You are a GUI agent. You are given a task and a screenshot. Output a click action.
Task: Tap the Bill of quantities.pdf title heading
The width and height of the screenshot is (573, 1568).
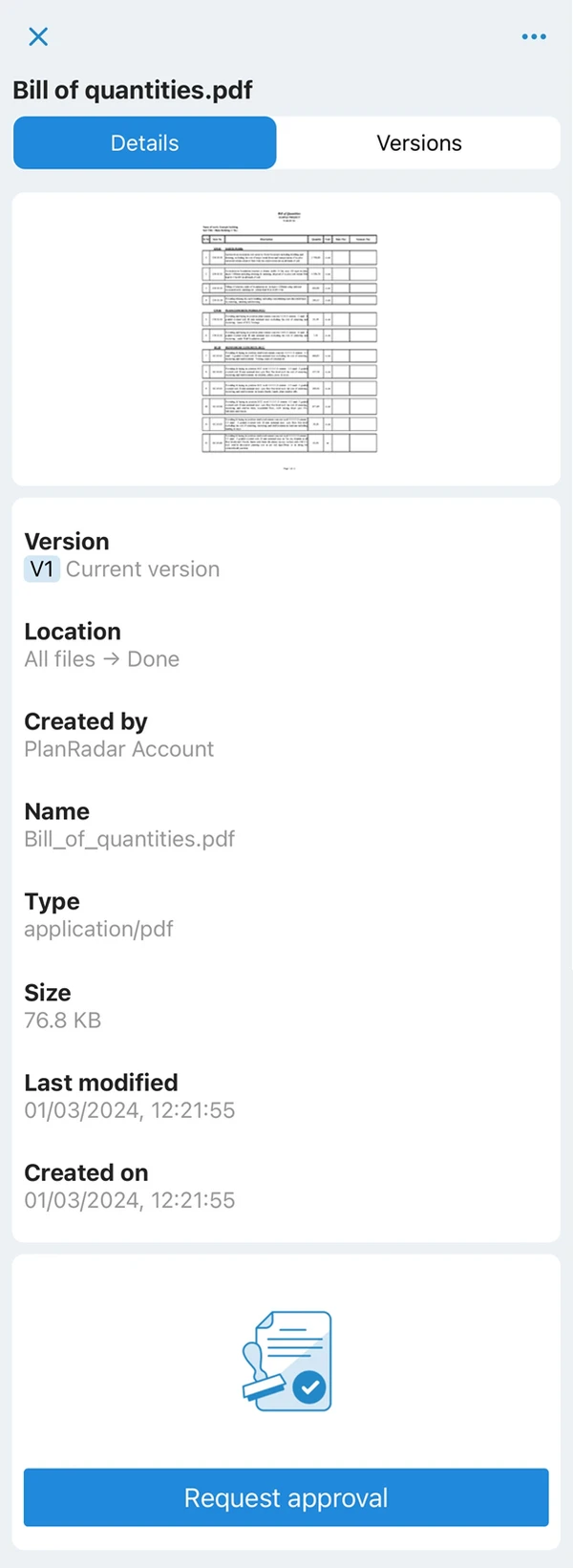coord(133,90)
